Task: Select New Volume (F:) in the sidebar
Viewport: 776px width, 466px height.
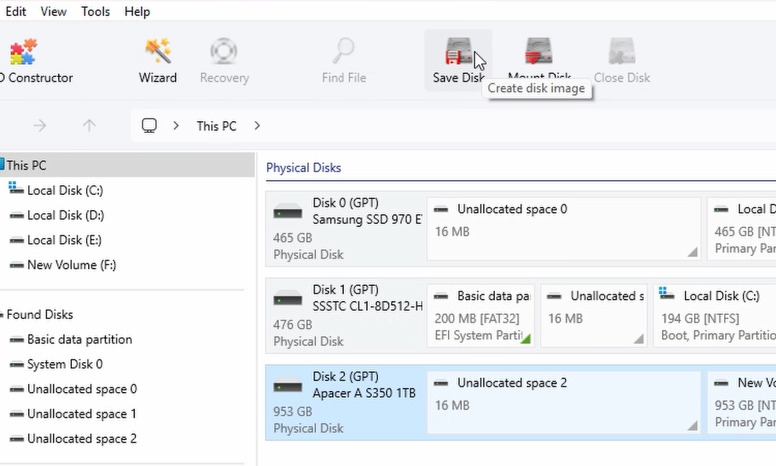Action: (71, 265)
